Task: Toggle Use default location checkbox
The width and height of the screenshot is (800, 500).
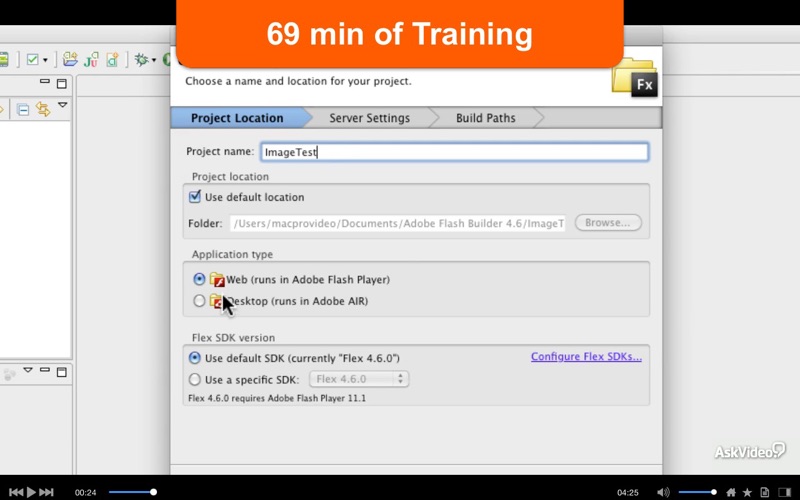Action: point(194,196)
